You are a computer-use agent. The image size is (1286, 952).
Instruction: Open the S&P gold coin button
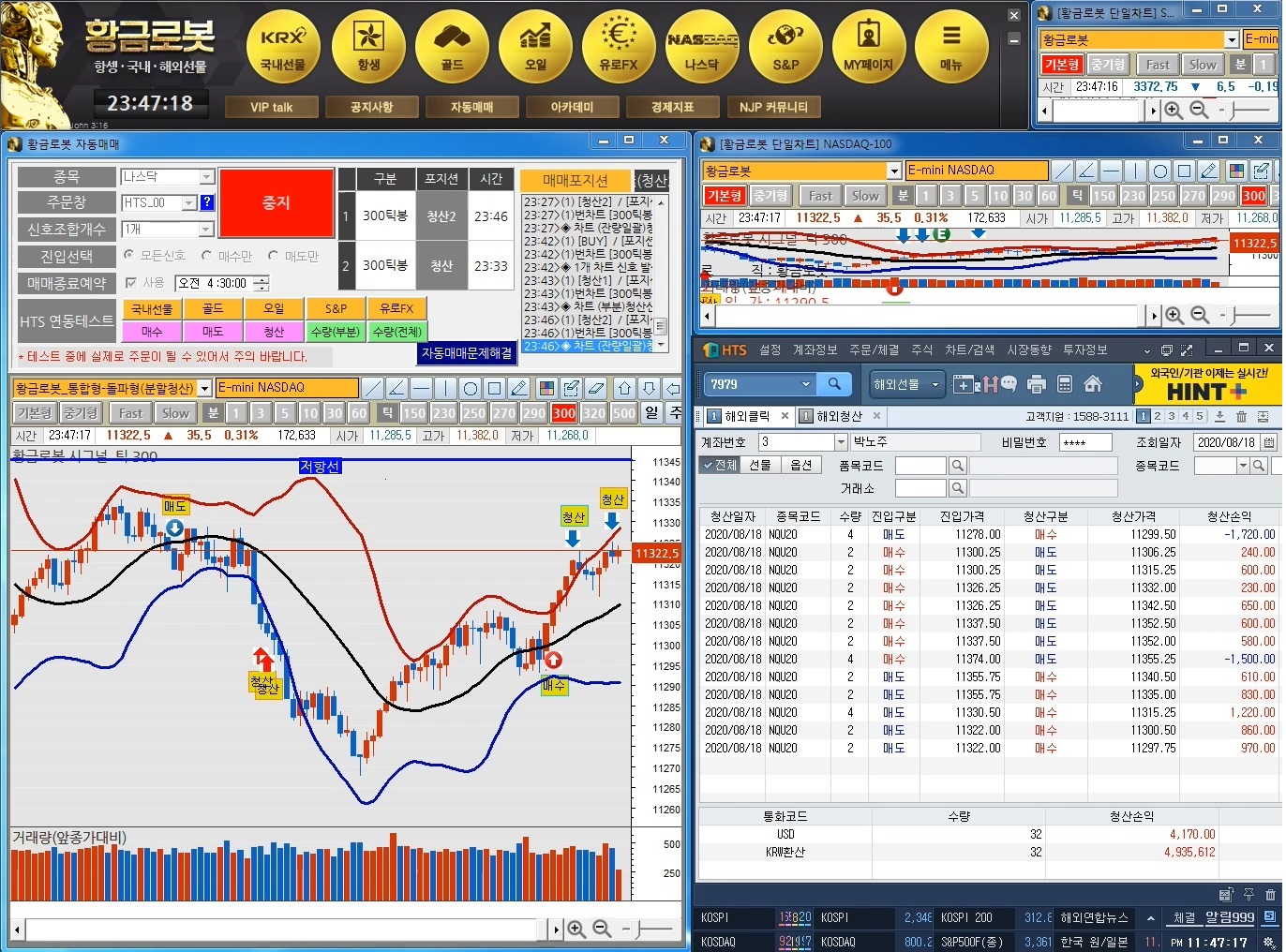point(785,47)
